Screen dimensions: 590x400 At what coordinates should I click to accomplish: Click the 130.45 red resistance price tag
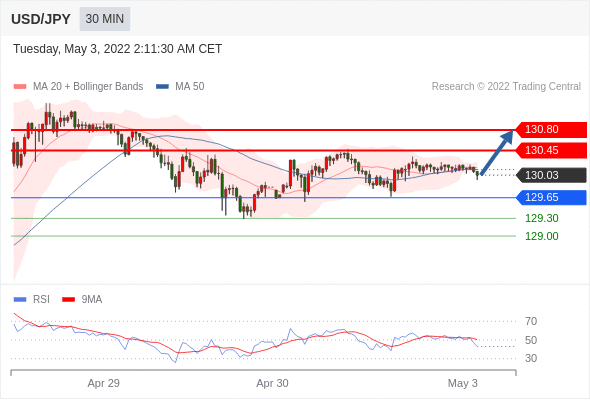551,151
